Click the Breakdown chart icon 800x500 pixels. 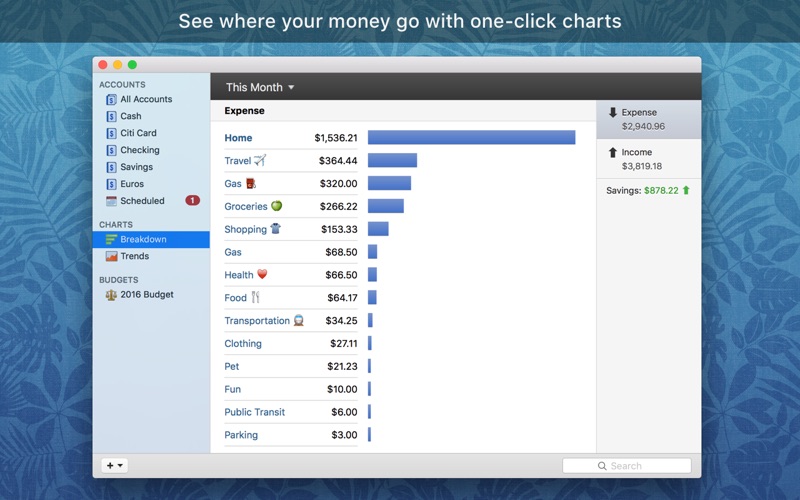pyautogui.click(x=111, y=239)
